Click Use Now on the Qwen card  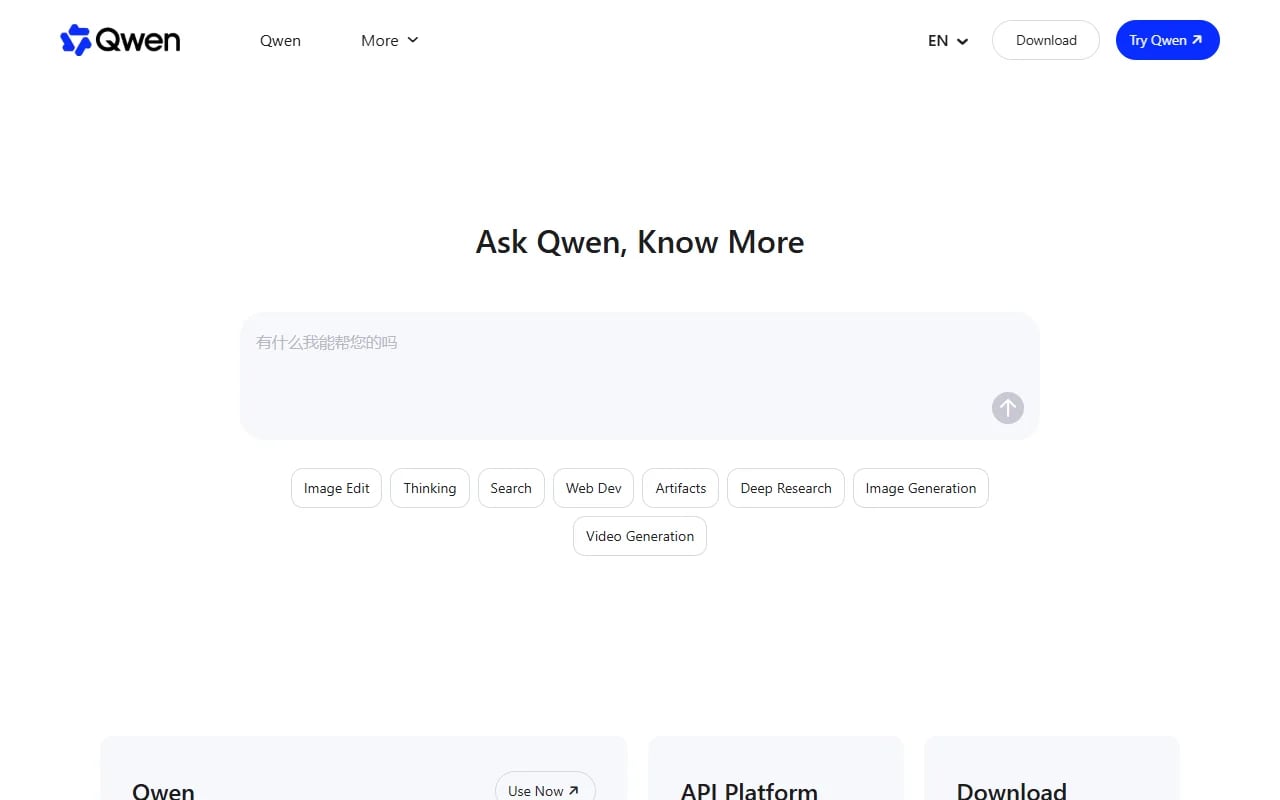pyautogui.click(x=545, y=788)
